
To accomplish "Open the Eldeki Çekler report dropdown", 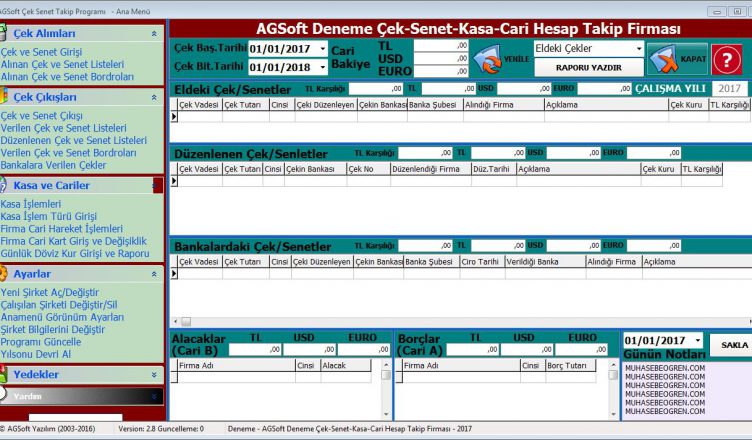I will pos(639,48).
